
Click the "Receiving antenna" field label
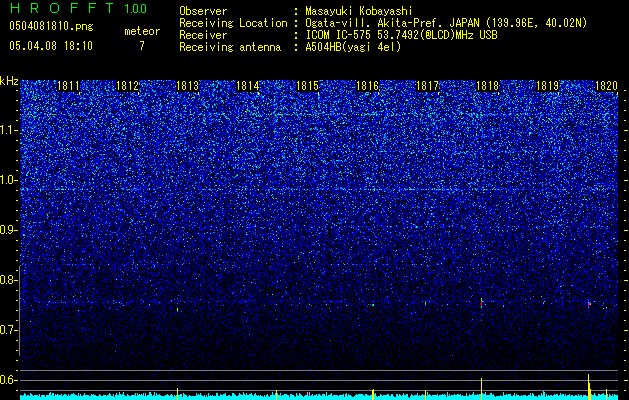(x=230, y=47)
